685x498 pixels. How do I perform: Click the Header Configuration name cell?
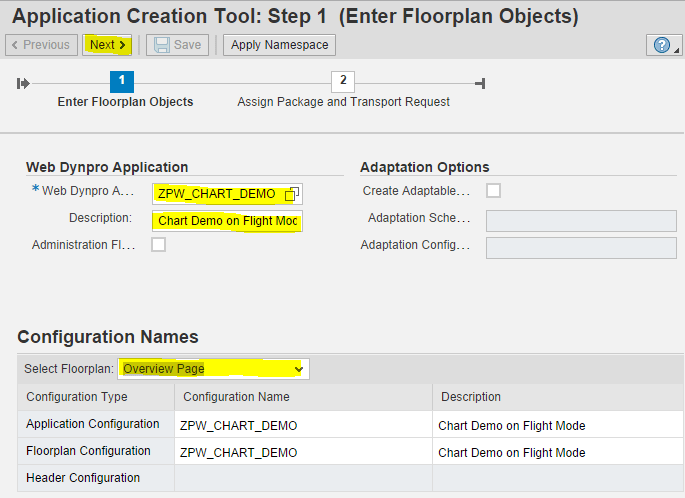point(303,478)
